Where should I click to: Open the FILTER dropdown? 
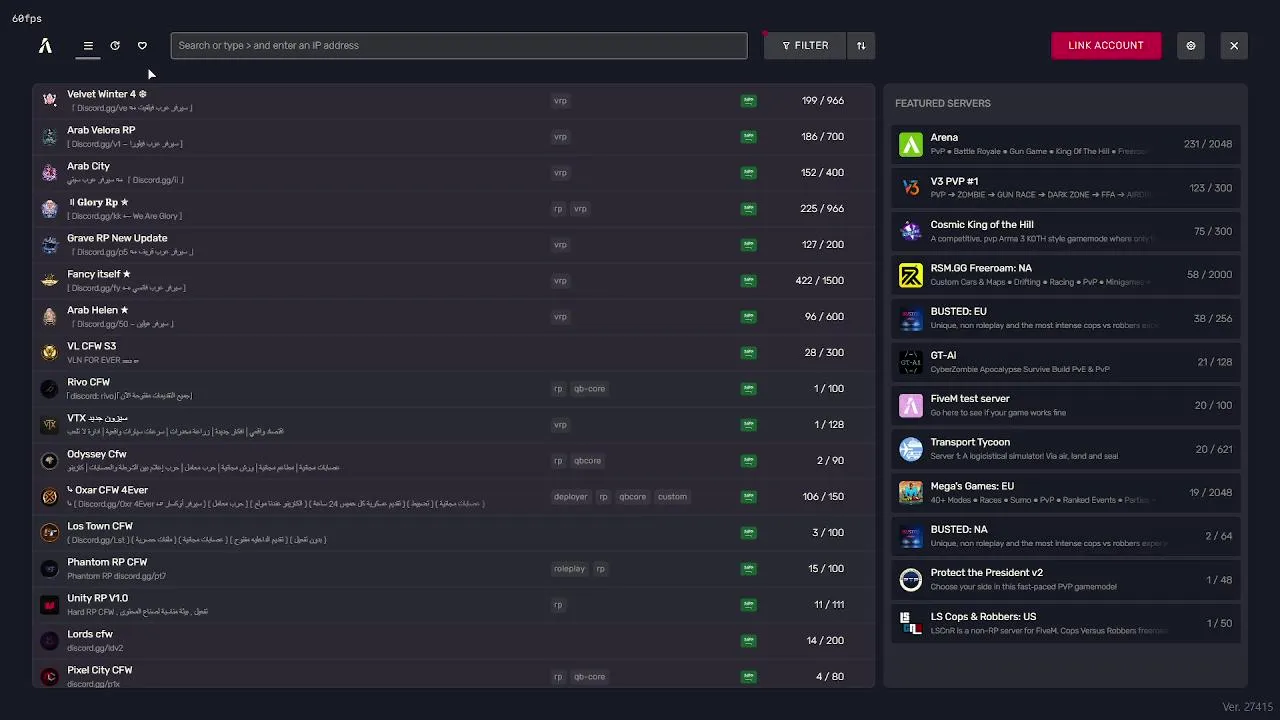(805, 46)
